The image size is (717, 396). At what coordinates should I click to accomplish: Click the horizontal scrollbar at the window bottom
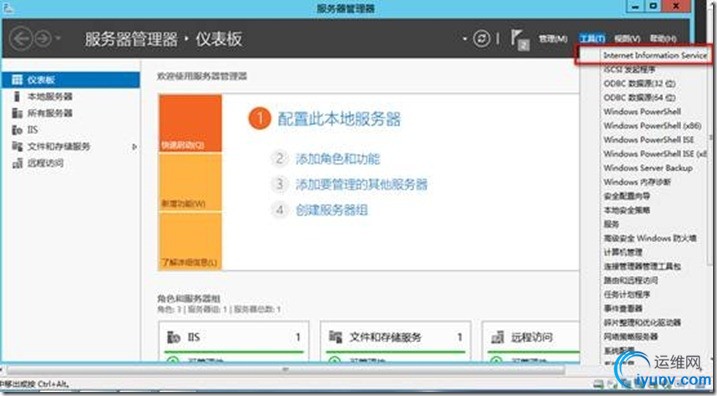tap(285, 369)
